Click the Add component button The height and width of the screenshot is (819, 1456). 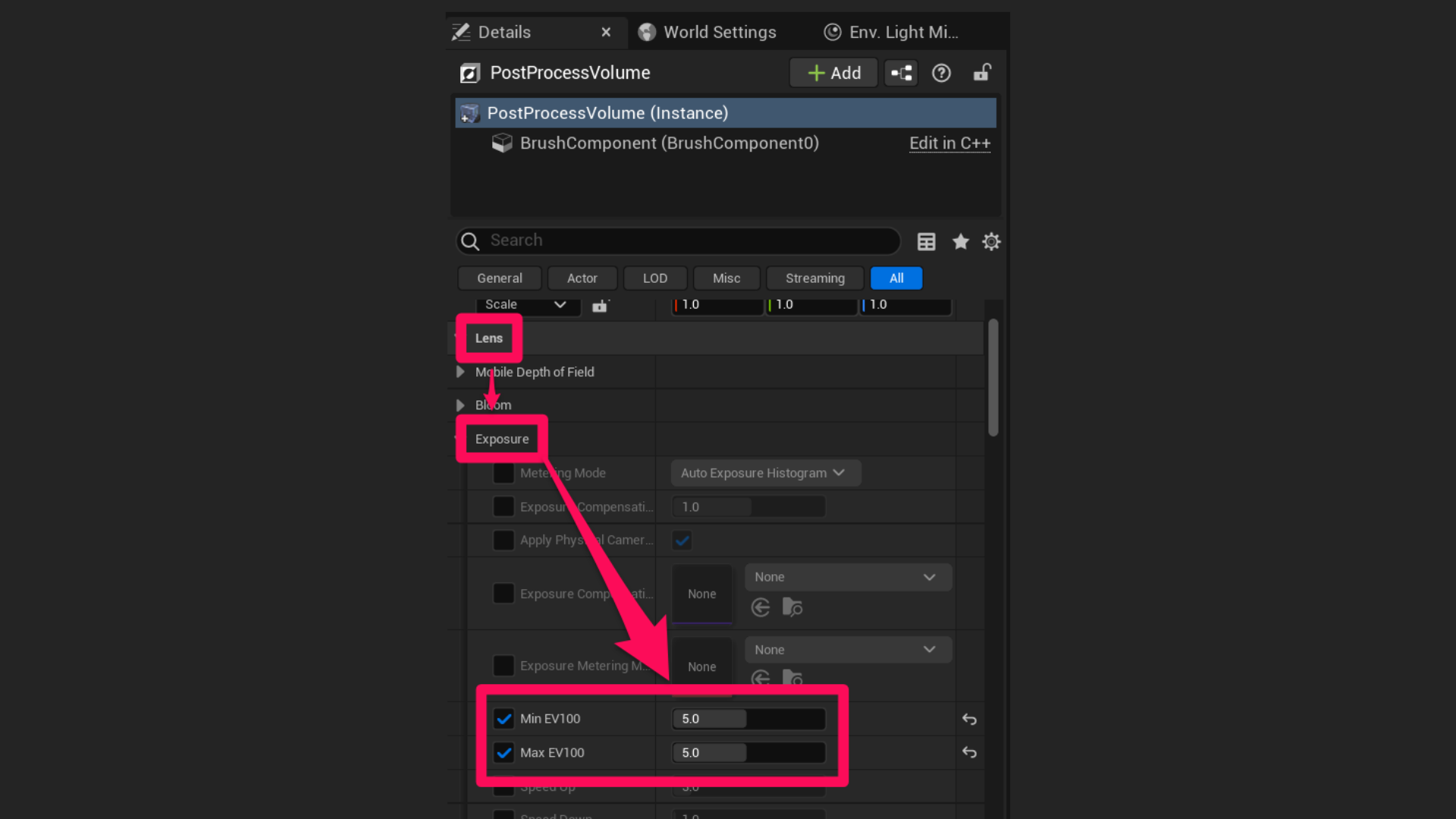point(833,73)
